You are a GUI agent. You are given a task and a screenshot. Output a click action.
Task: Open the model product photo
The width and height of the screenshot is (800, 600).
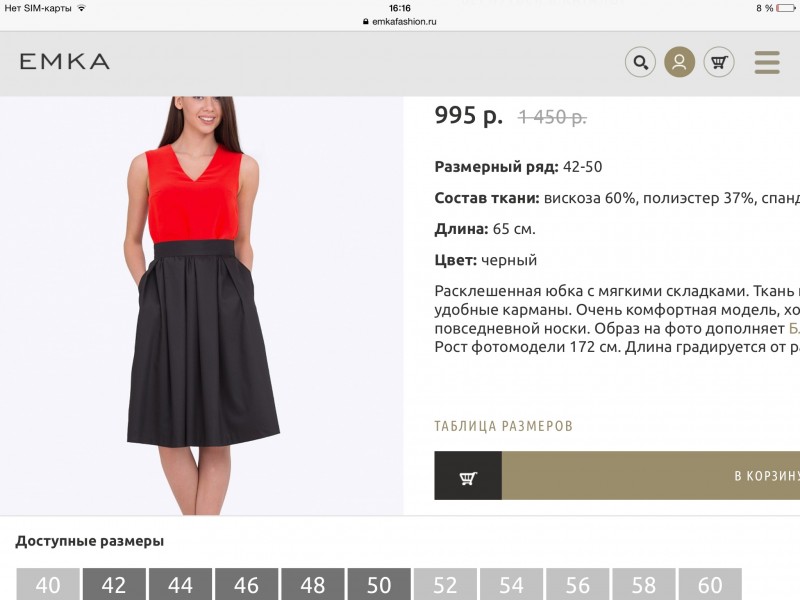point(202,305)
